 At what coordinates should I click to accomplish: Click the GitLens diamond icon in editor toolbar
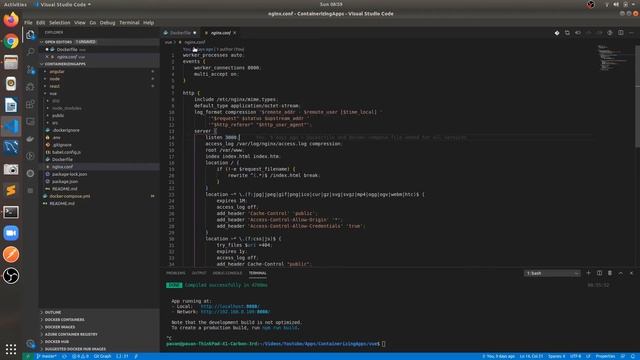pyautogui.click(x=557, y=33)
